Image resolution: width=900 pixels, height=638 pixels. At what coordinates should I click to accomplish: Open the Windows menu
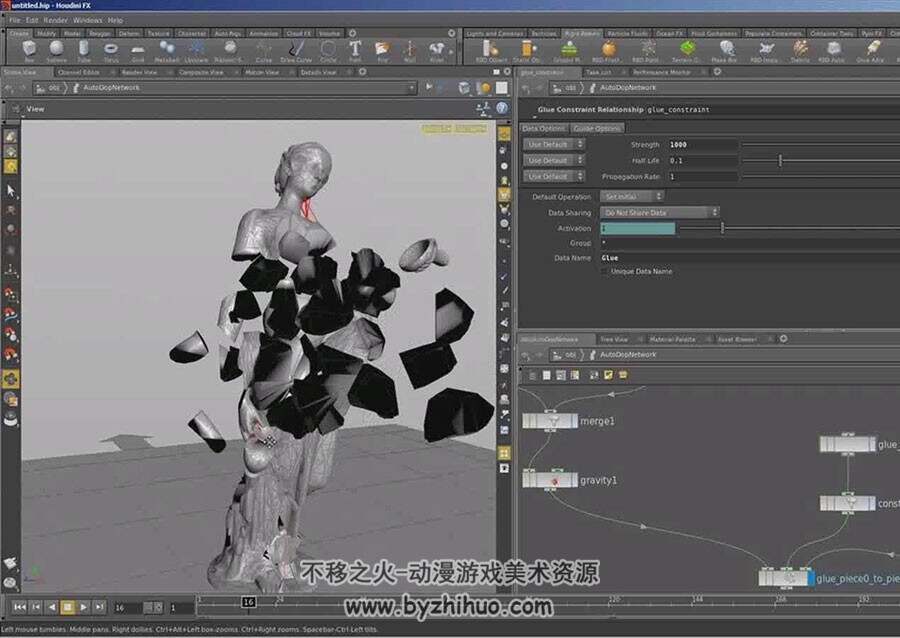point(87,20)
